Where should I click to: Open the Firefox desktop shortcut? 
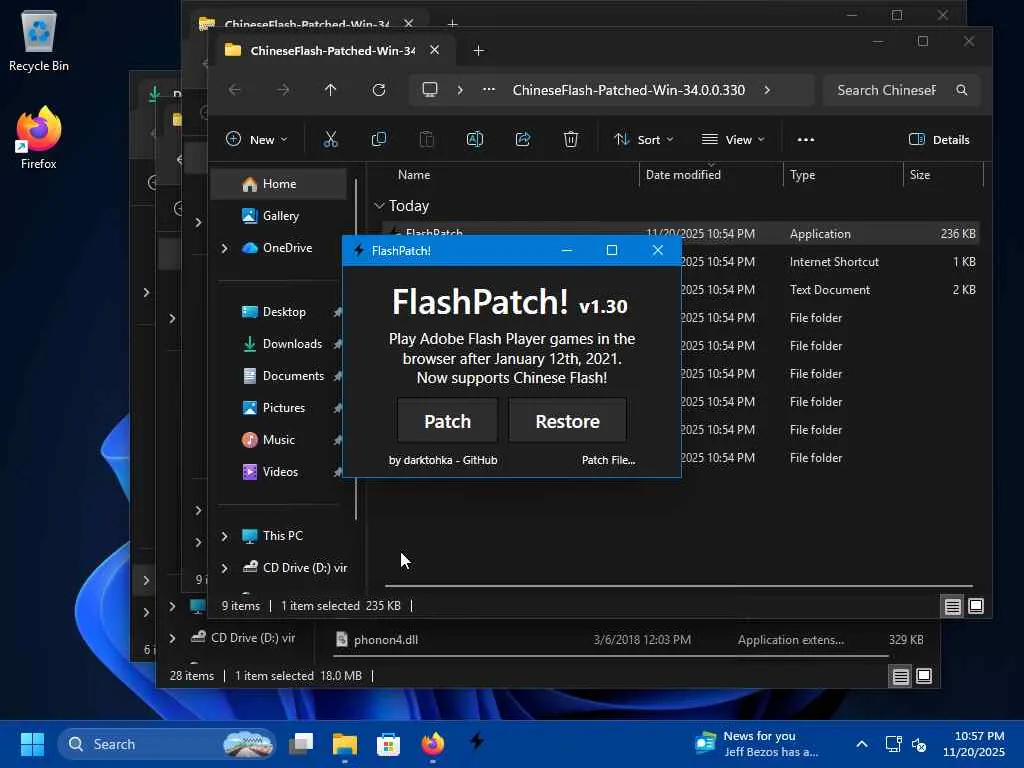coord(39,138)
